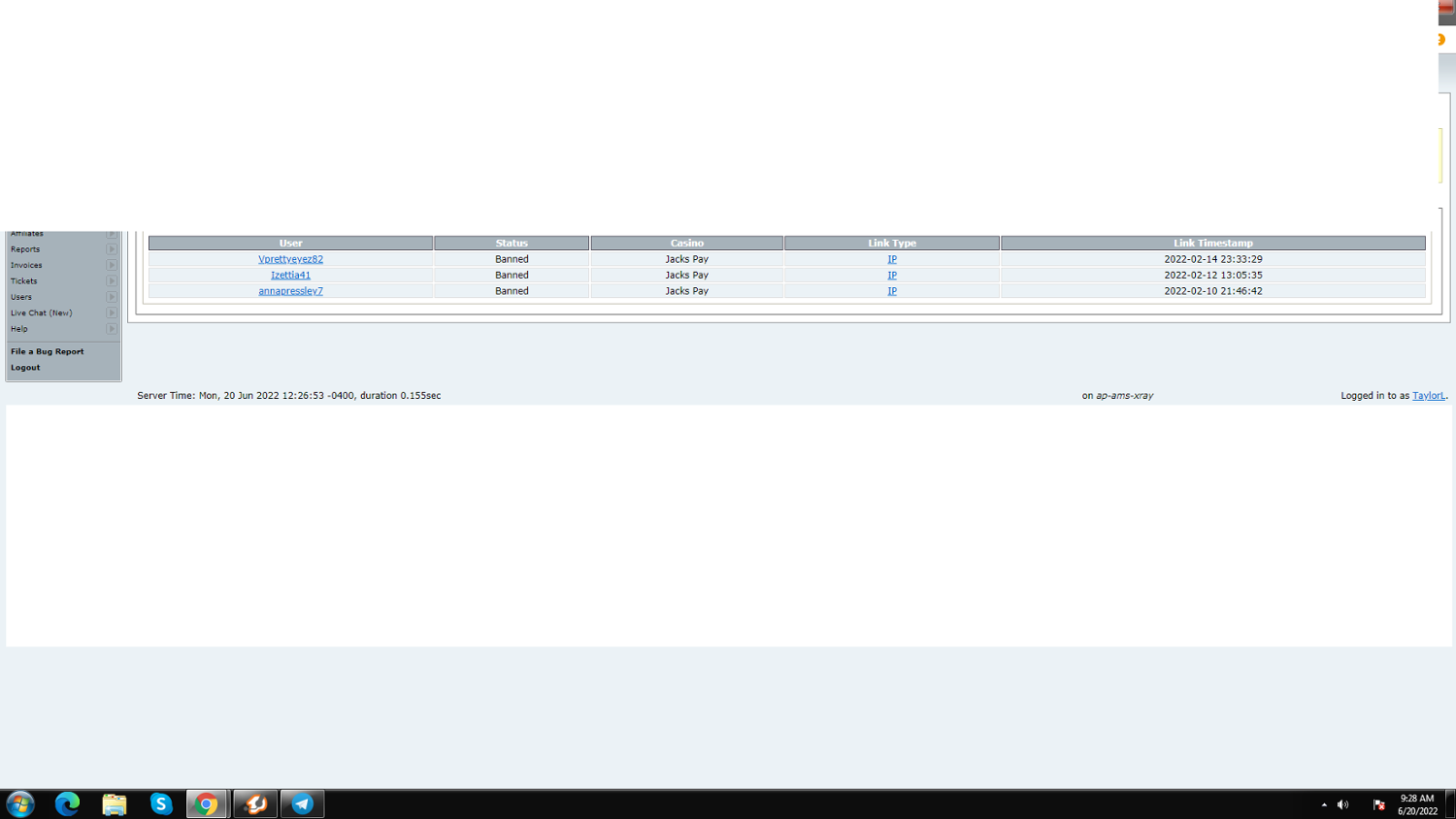This screenshot has height=819, width=1456.
Task: Open the Invoices menu item
Action: tap(26, 265)
